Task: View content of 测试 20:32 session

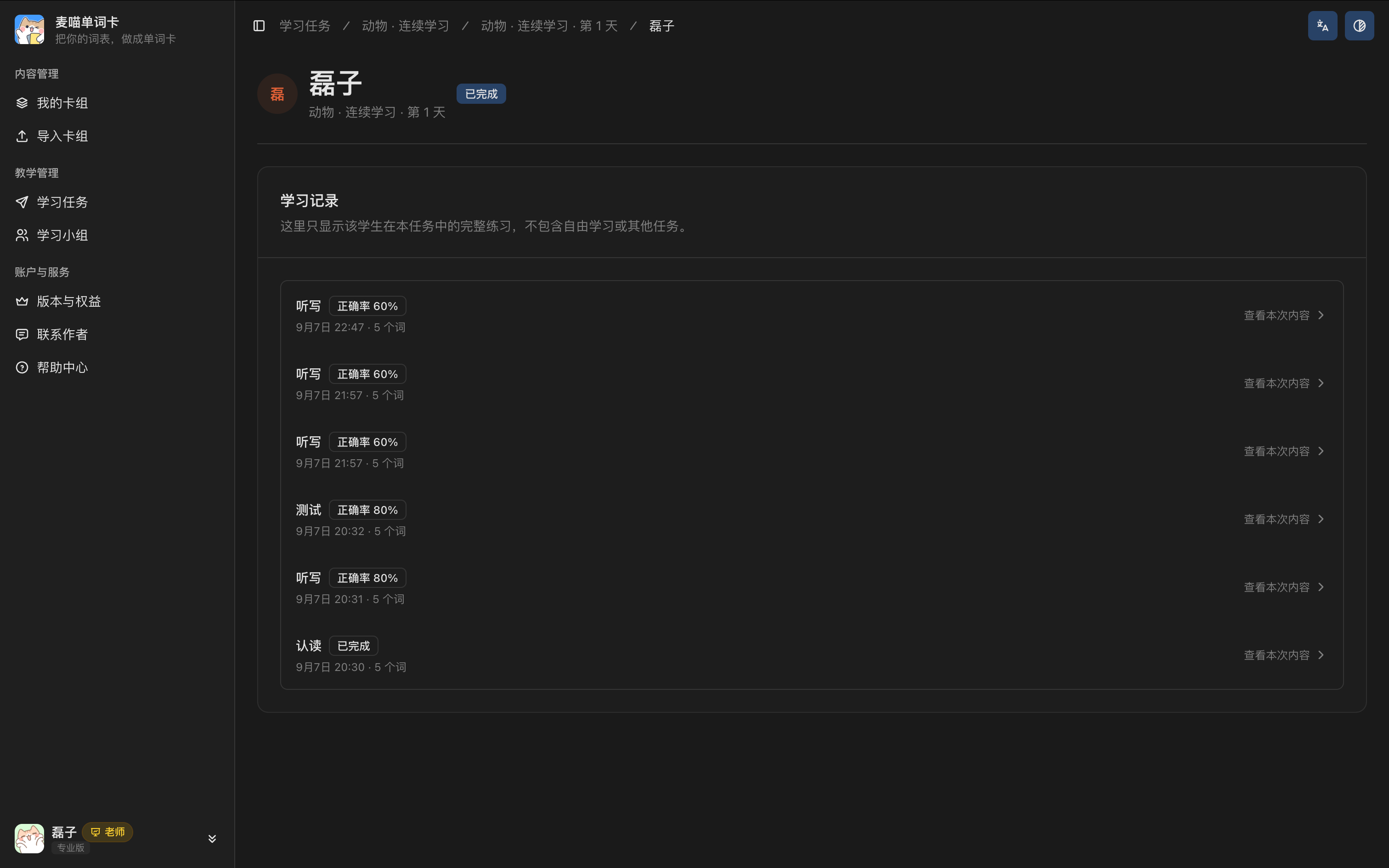Action: click(x=1276, y=519)
